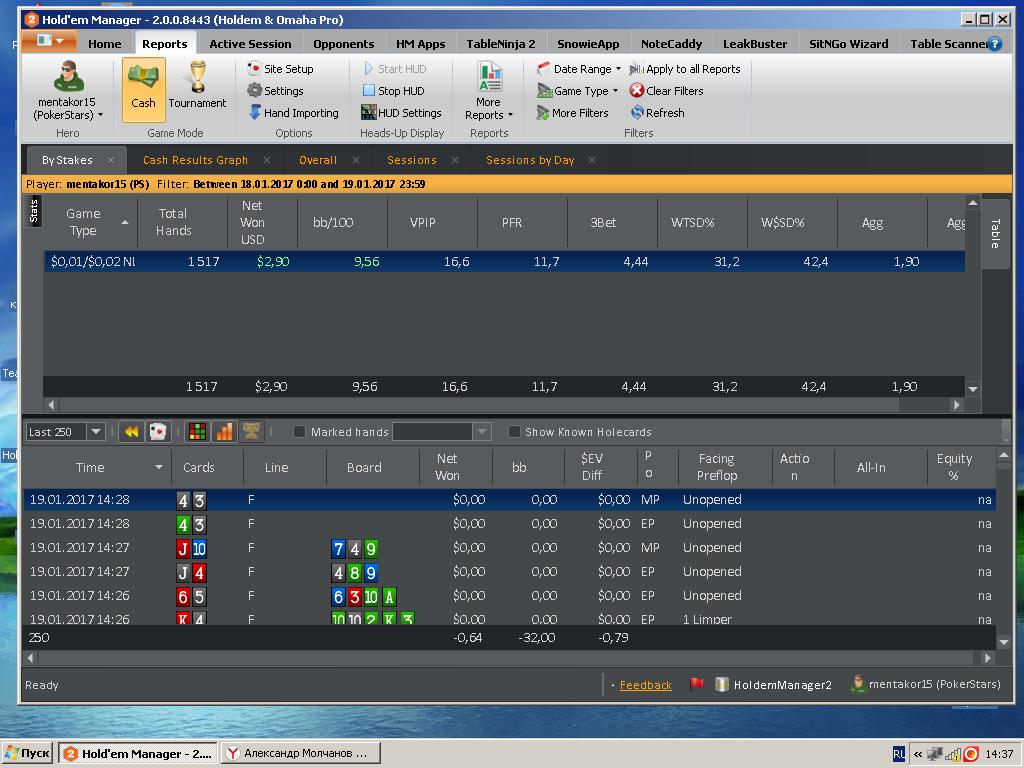Image resolution: width=1024 pixels, height=768 pixels.
Task: Expand the vertical Stats side tab
Action: tap(34, 211)
